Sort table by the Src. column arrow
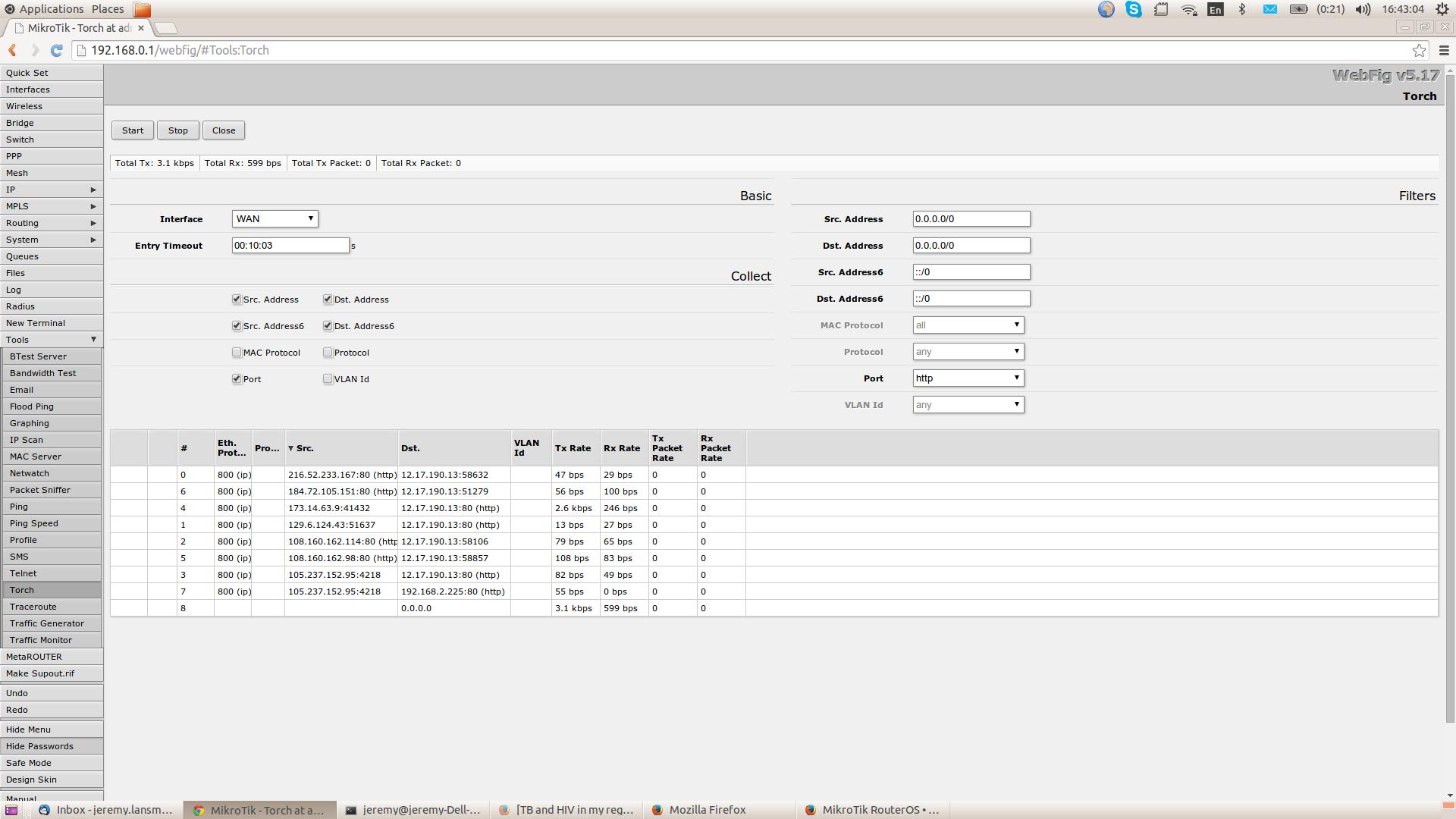Viewport: 1456px width, 819px height. pyautogui.click(x=290, y=448)
